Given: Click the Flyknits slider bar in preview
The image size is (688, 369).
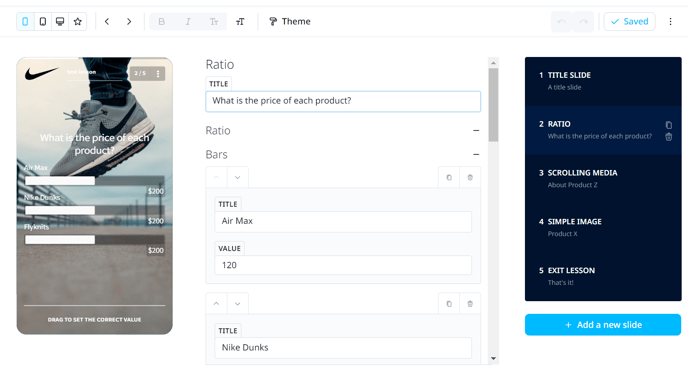Looking at the screenshot, I should click(x=94, y=240).
